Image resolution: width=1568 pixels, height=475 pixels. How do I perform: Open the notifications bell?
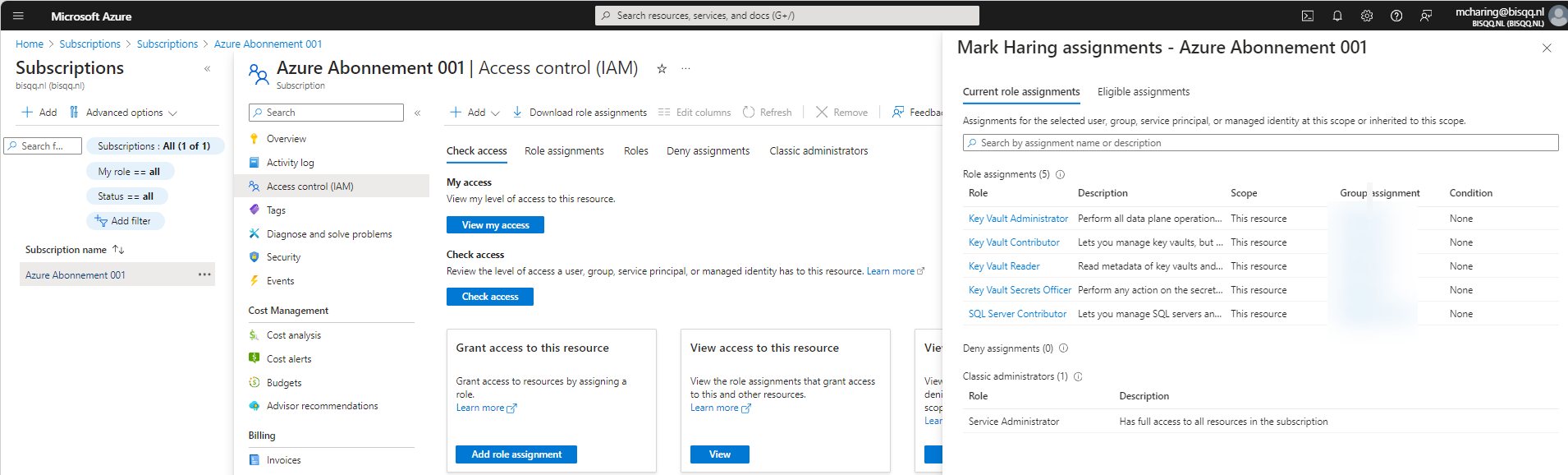[1337, 16]
